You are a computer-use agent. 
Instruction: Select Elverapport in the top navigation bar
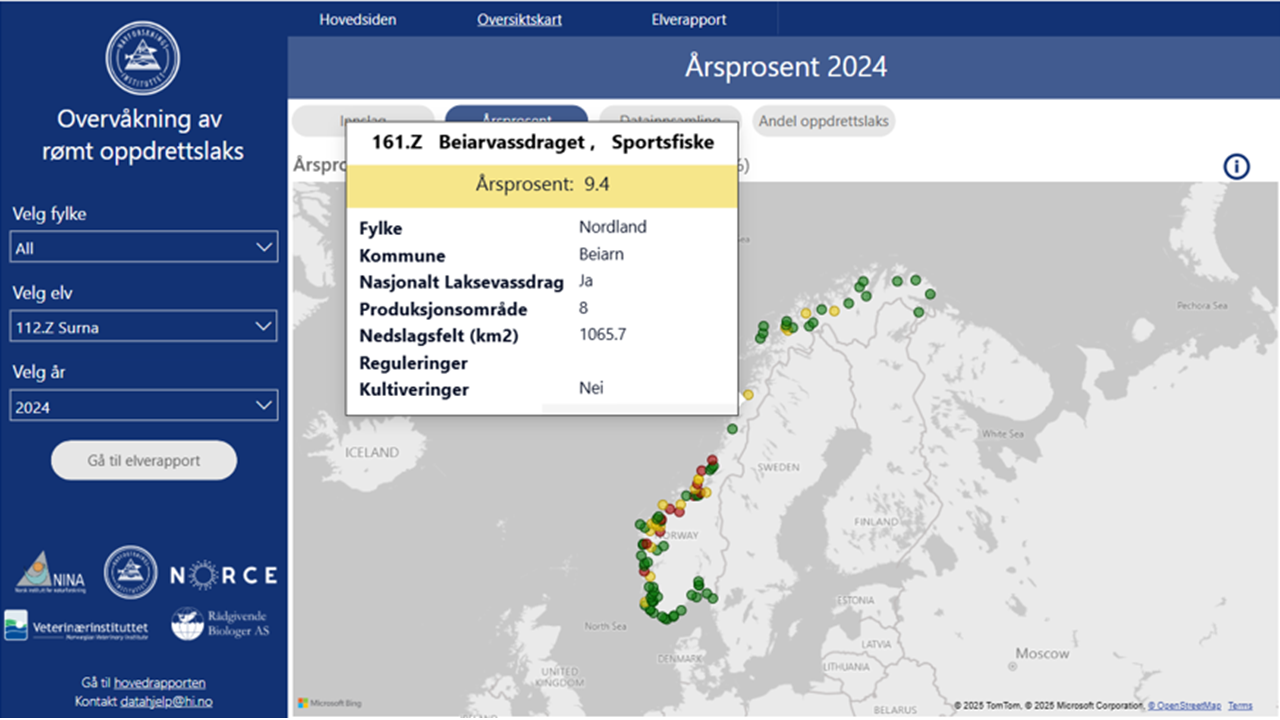point(688,18)
